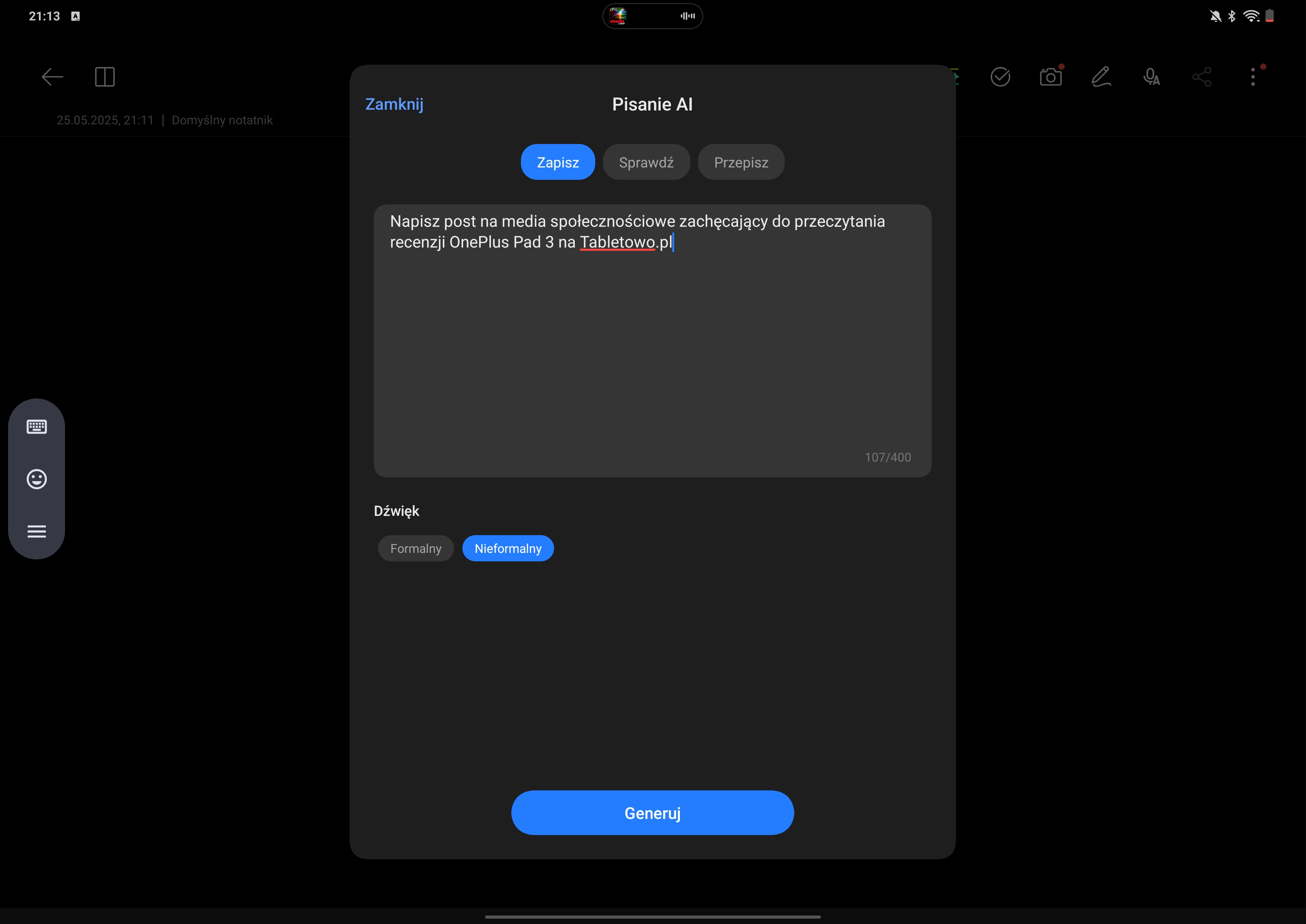Tap the share icon
The width and height of the screenshot is (1306, 924).
point(1202,77)
